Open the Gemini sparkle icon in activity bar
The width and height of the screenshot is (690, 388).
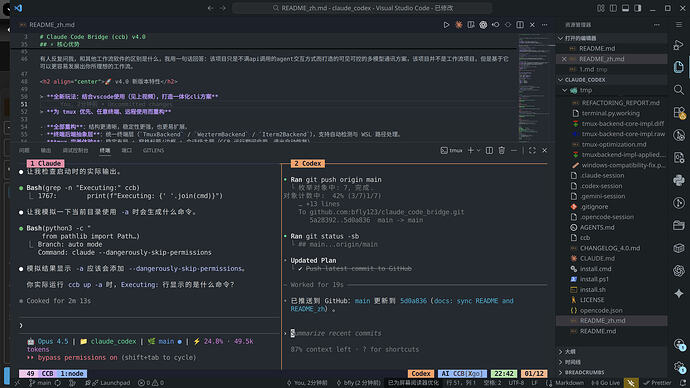678,293
